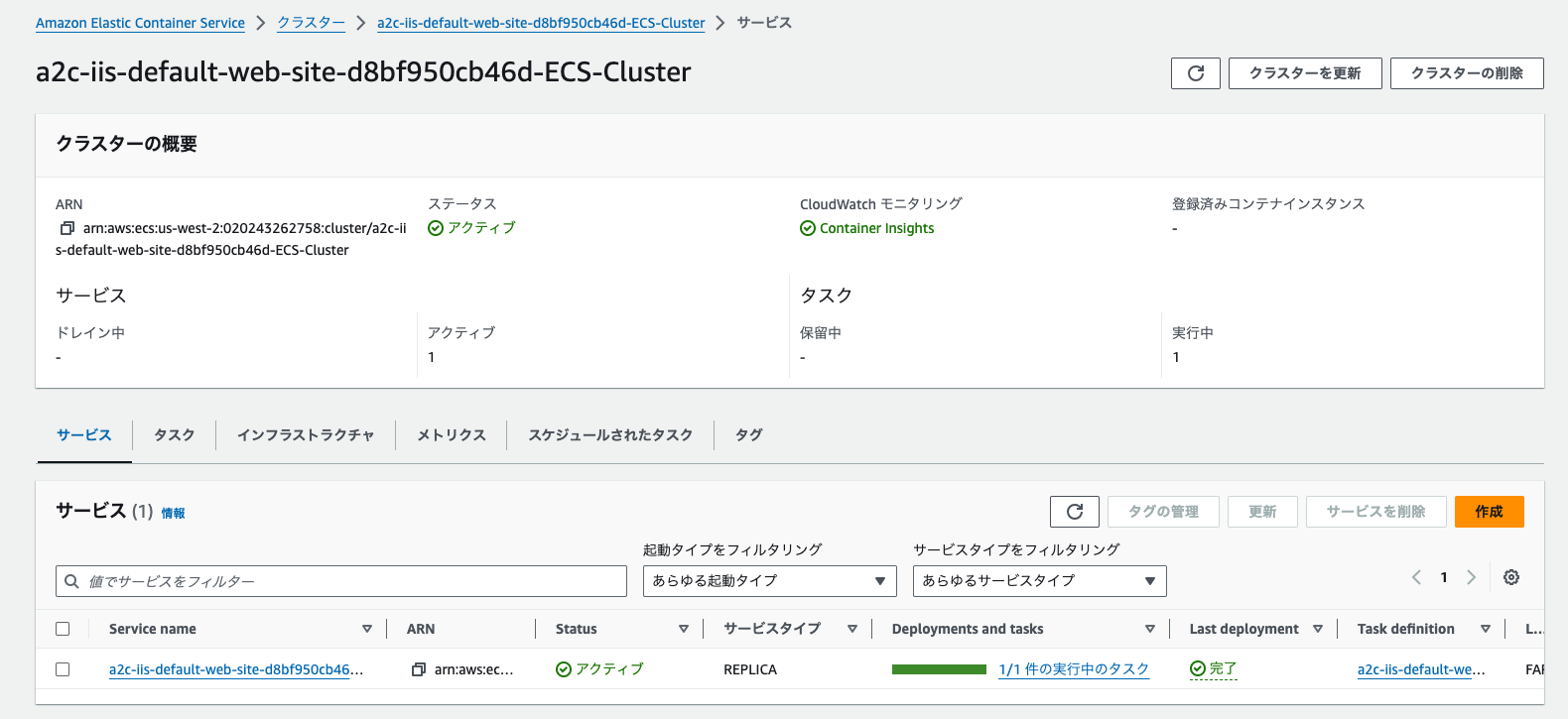Image resolution: width=1568 pixels, height=719 pixels.
Task: Open task definition a2c-iis-default-we... link
Action: click(1421, 669)
